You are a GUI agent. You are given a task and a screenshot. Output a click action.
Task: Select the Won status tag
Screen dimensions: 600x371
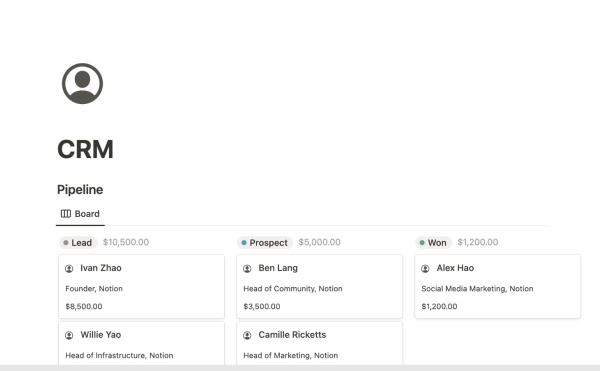click(434, 242)
